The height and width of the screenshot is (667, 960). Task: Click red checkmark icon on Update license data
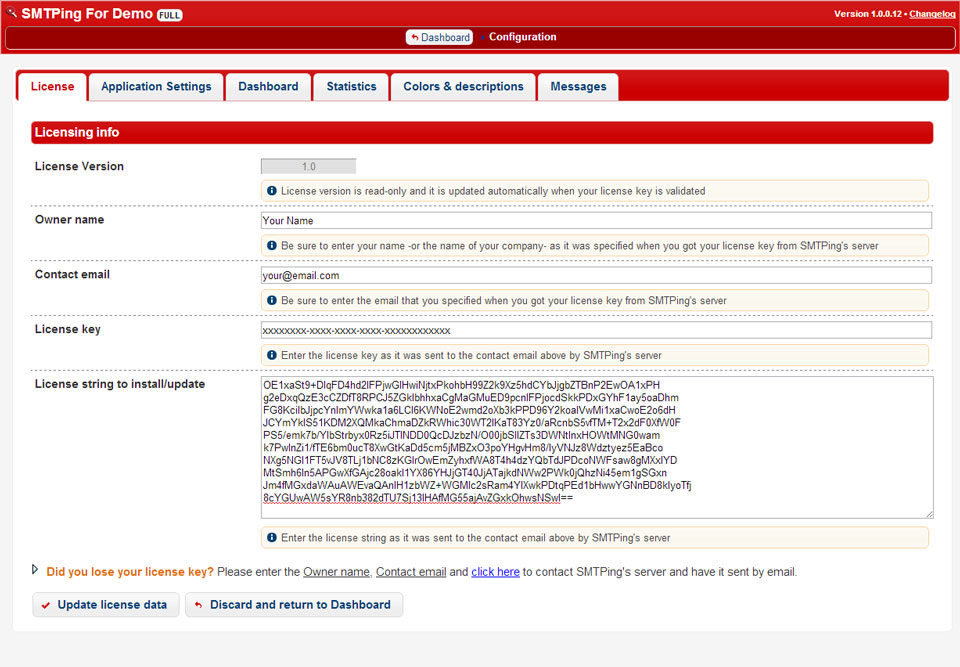click(x=45, y=605)
